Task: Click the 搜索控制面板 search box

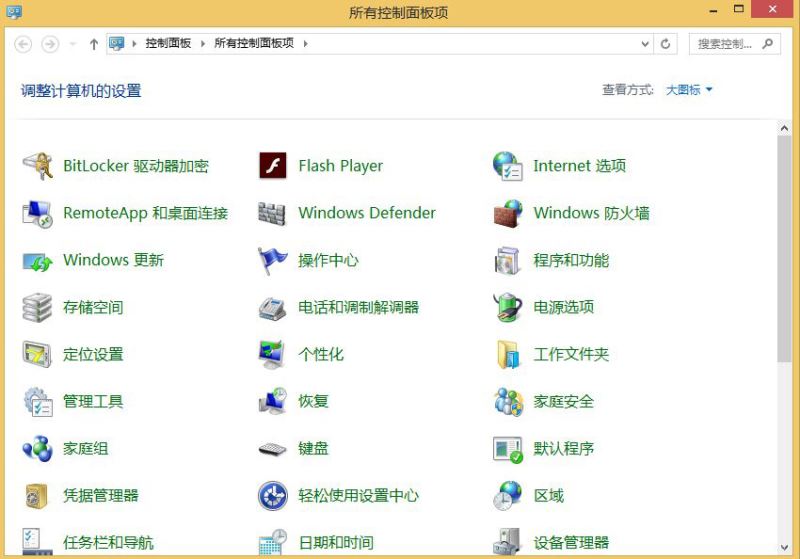Action: click(x=724, y=44)
